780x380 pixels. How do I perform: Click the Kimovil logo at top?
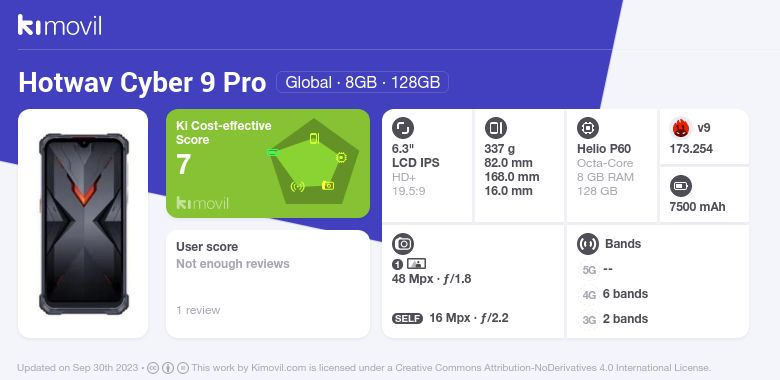[60, 25]
